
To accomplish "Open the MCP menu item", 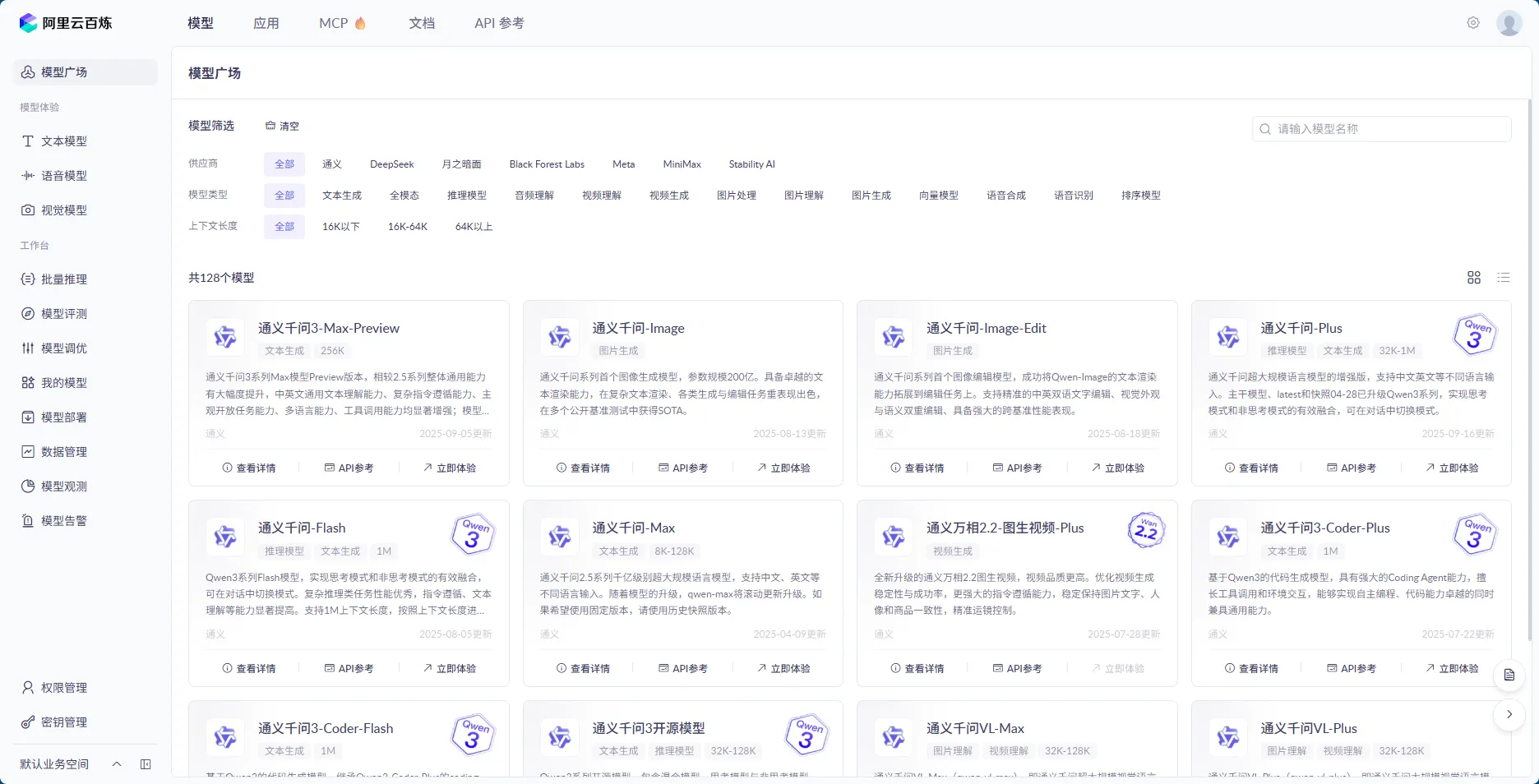I will pyautogui.click(x=342, y=23).
